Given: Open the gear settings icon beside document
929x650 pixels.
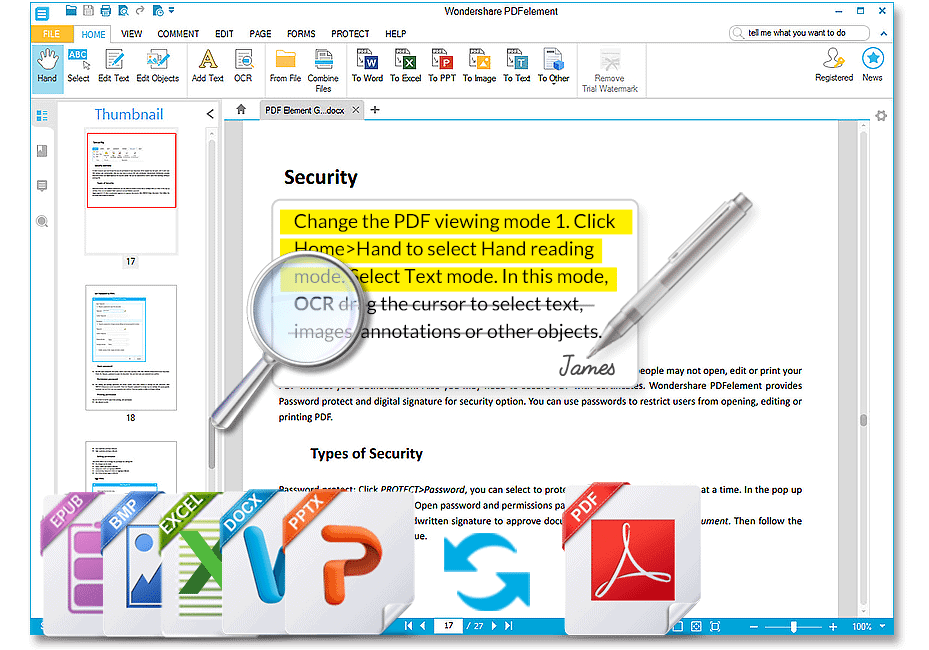Looking at the screenshot, I should pos(881,116).
